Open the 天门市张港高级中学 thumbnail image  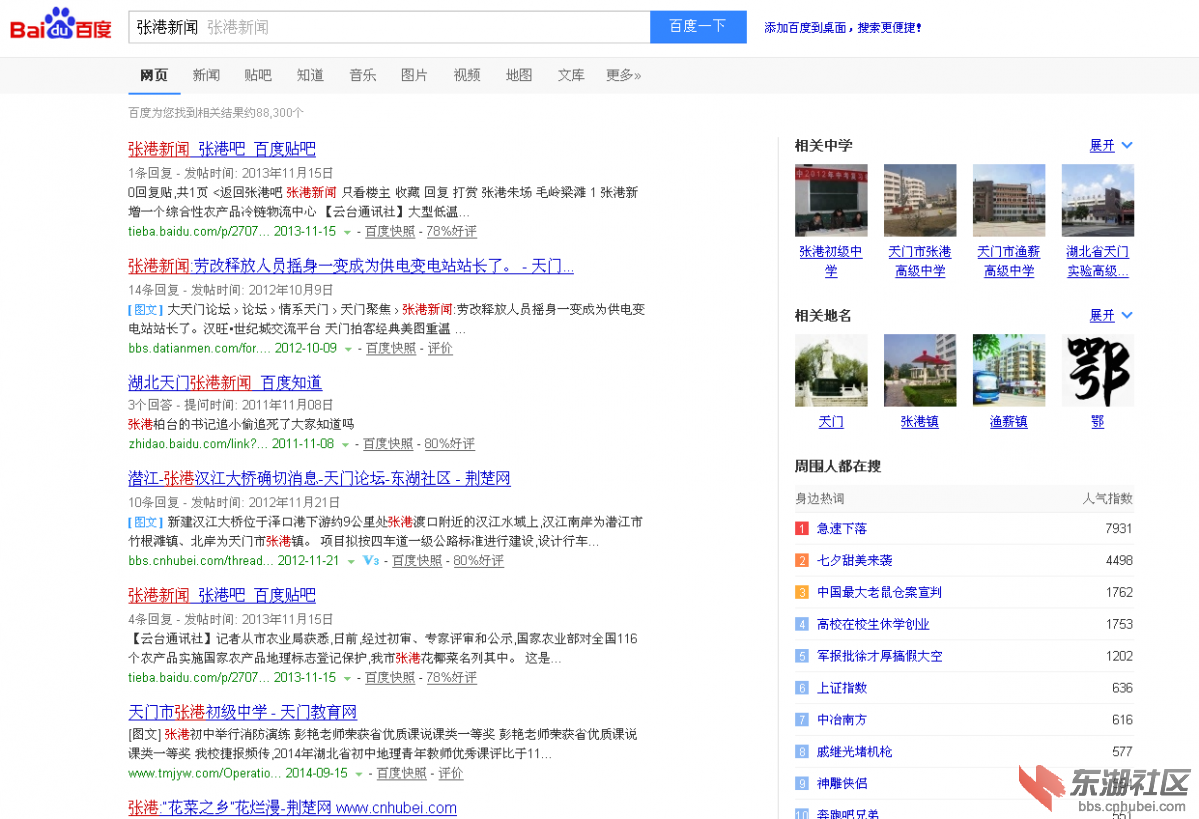point(920,200)
